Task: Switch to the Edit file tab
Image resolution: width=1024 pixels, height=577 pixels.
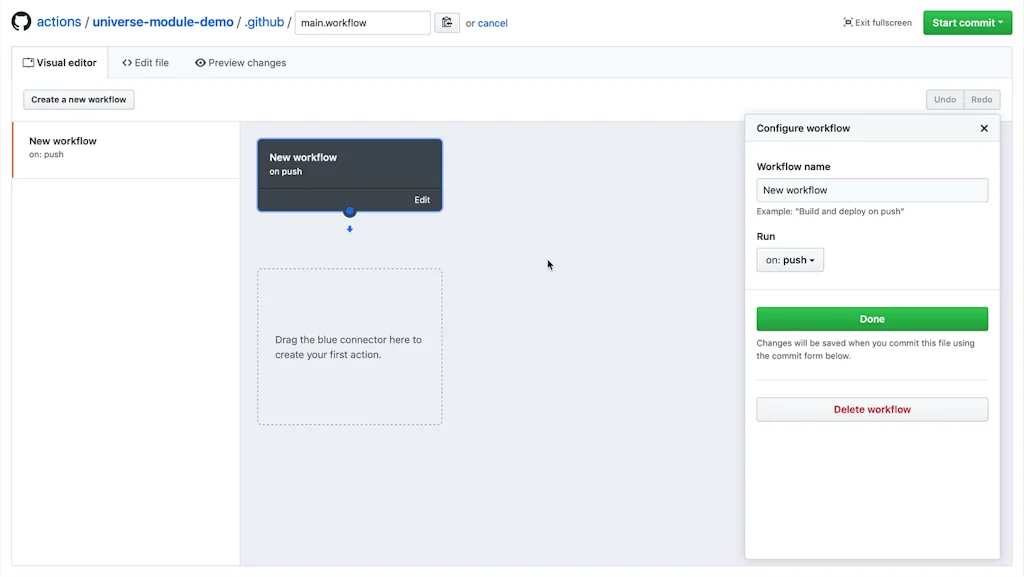Action: (145, 62)
